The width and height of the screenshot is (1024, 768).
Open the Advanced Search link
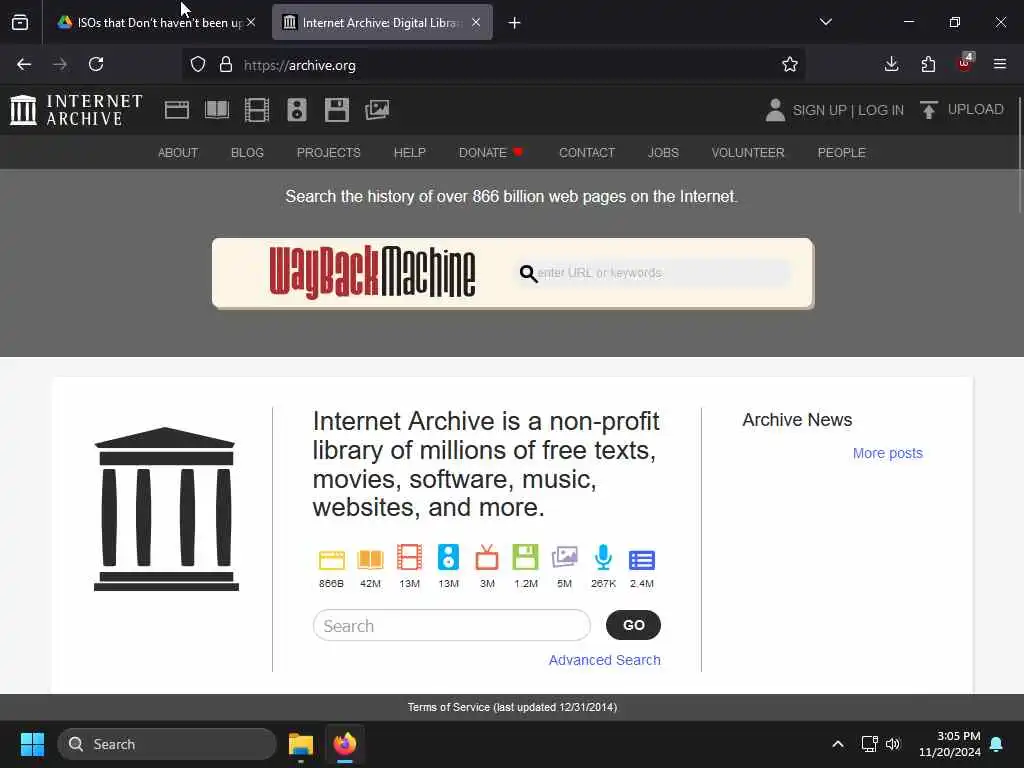click(604, 660)
